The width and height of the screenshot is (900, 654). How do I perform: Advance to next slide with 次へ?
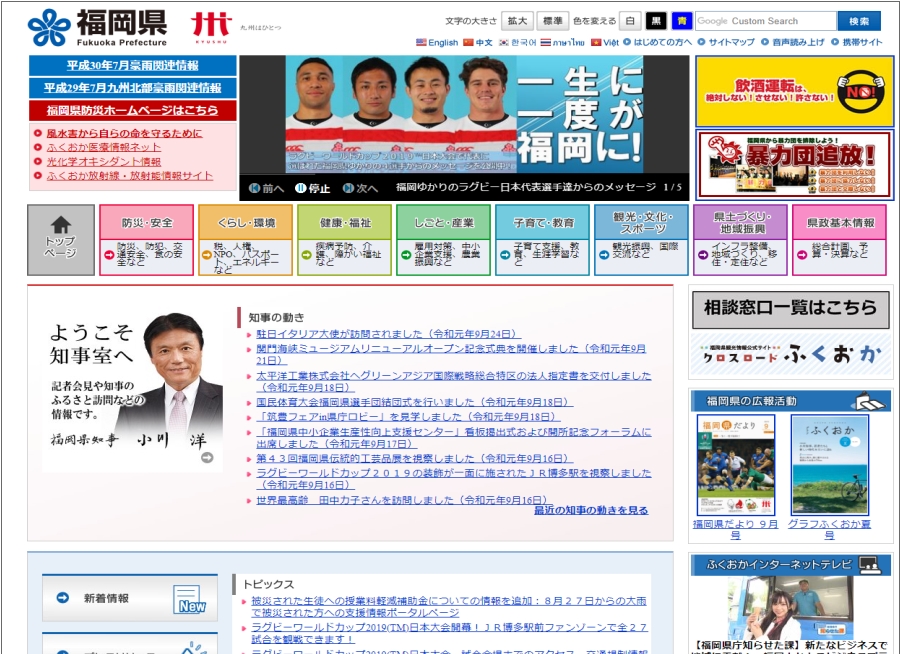(x=360, y=188)
